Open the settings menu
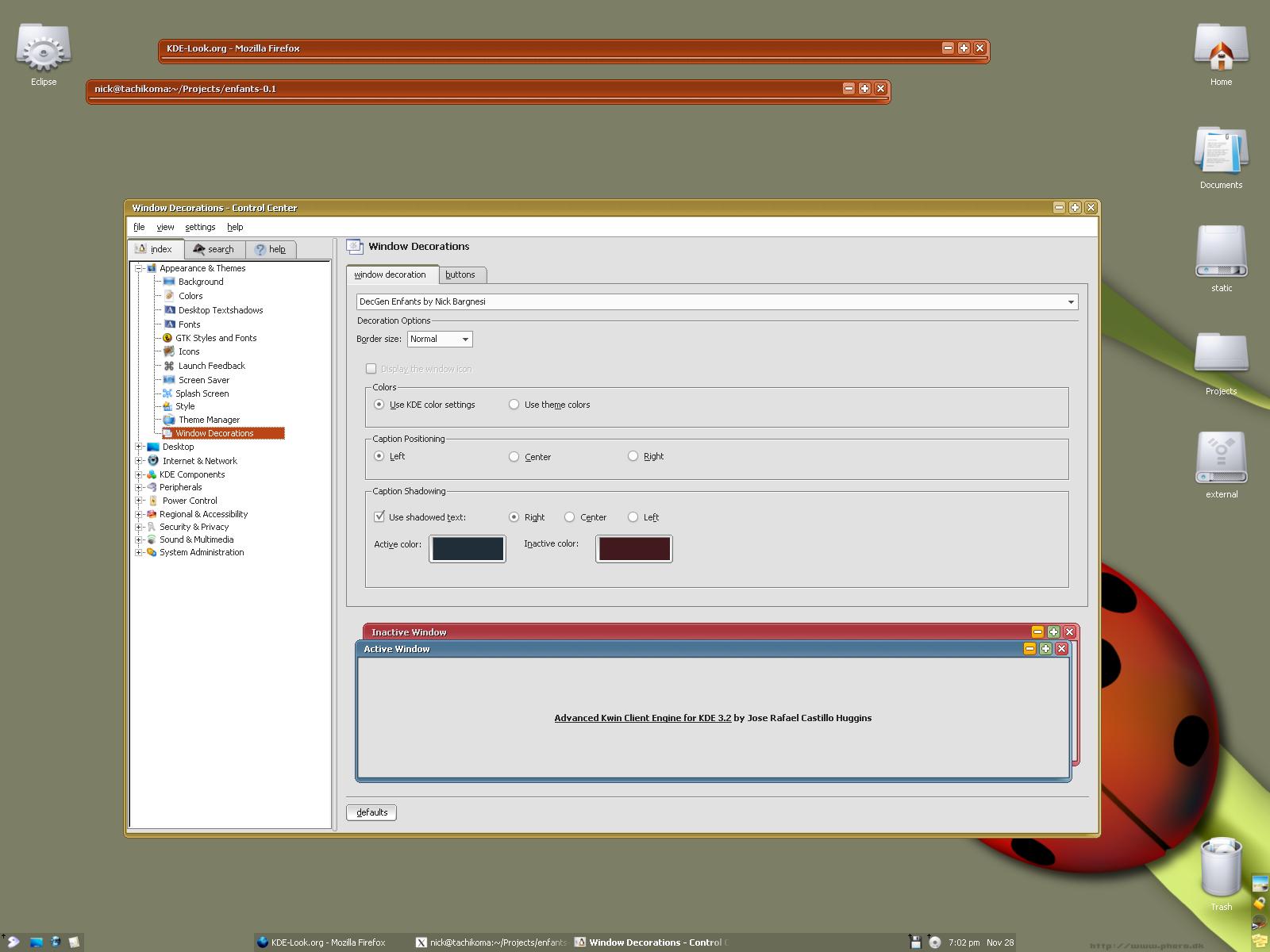Screen dimensions: 1270x952 point(200,227)
